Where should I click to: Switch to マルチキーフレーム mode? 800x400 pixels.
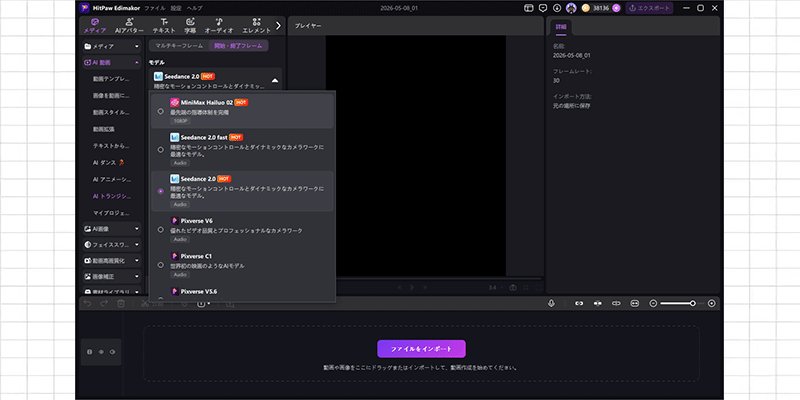pos(179,46)
